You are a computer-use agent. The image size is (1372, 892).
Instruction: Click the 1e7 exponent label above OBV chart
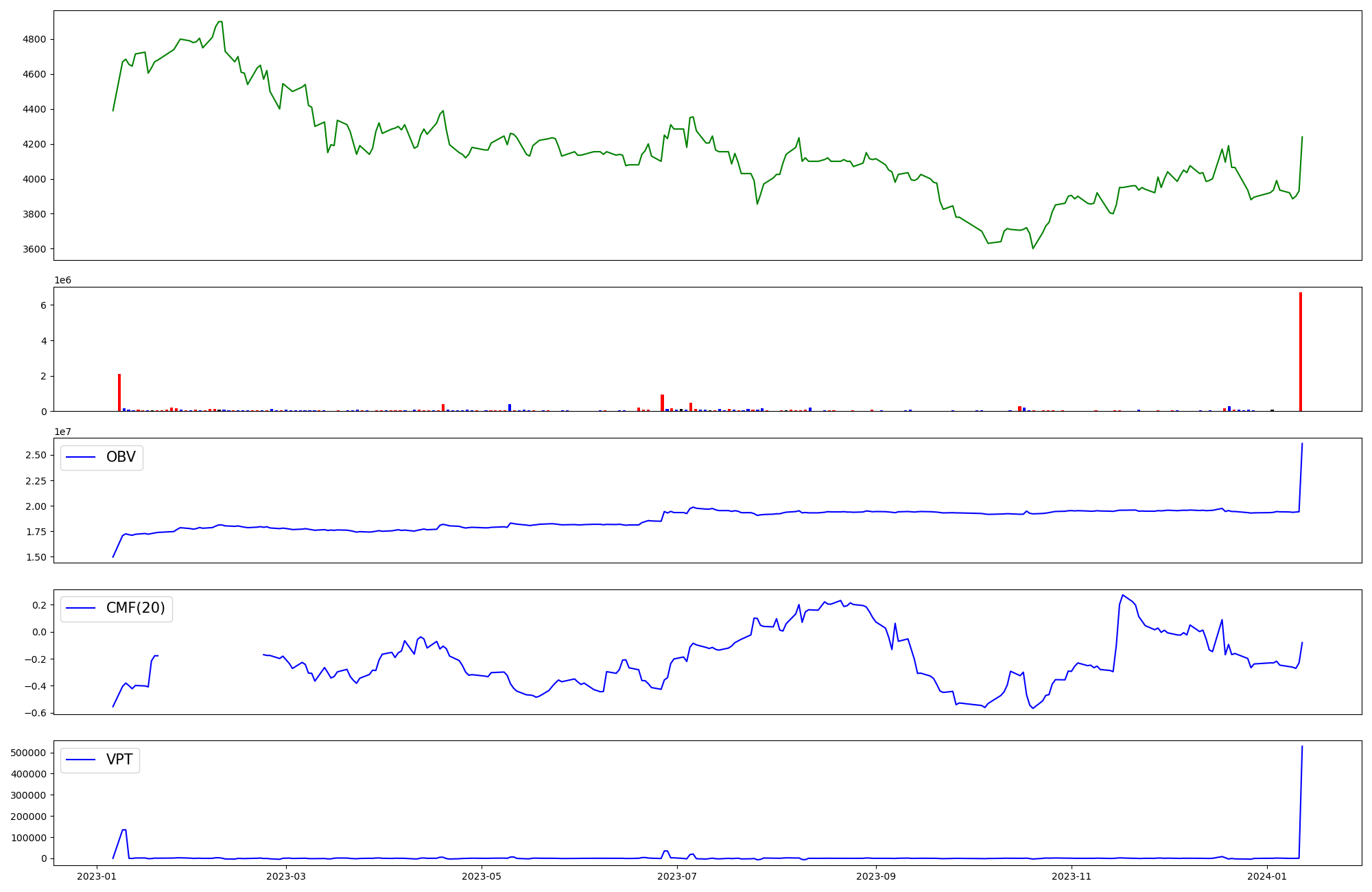62,432
